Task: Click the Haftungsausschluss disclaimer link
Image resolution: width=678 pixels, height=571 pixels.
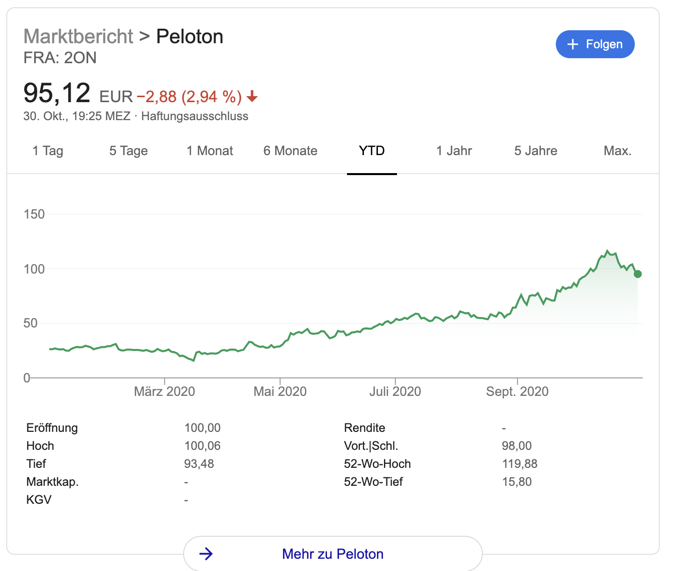Action: (x=195, y=116)
